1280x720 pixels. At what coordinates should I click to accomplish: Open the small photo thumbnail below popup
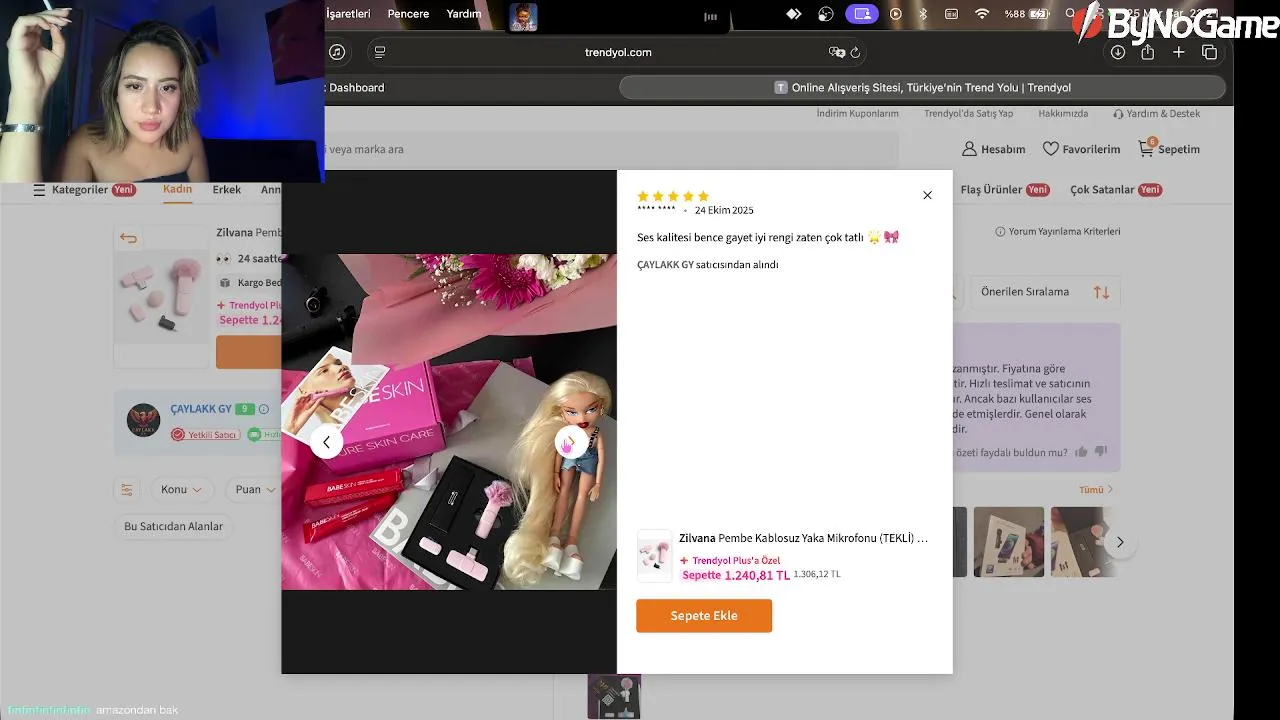tap(614, 697)
